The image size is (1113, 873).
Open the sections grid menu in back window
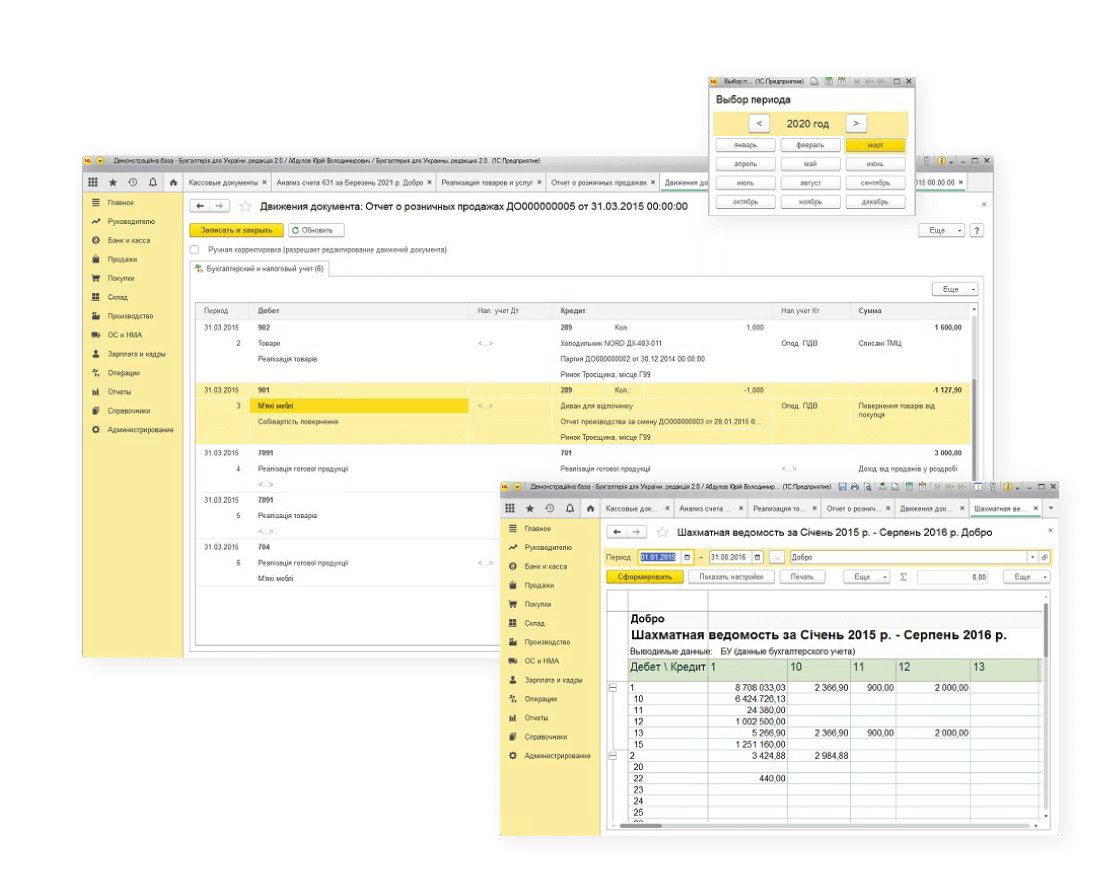click(x=93, y=183)
